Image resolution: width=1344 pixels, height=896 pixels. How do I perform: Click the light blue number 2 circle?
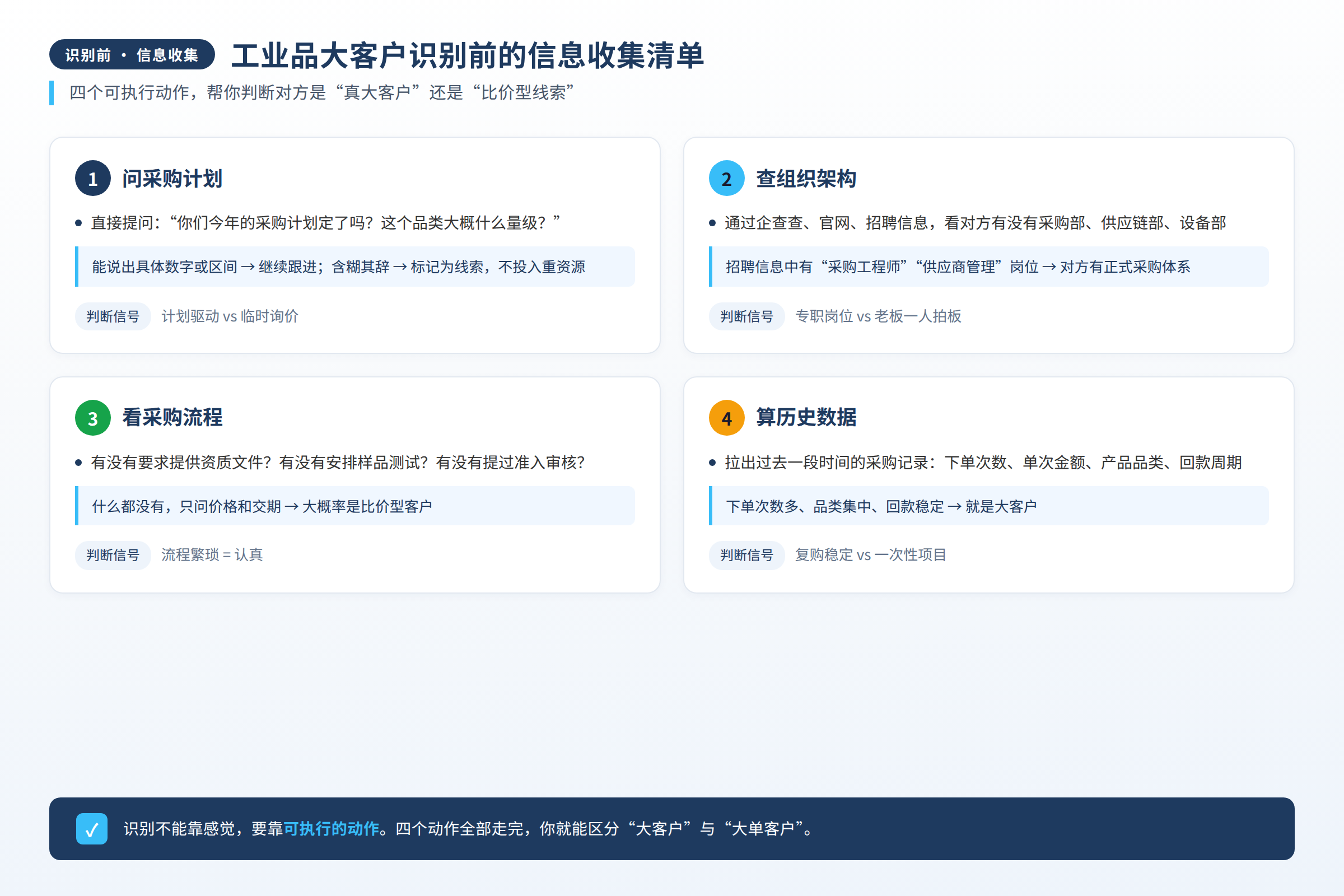pyautogui.click(x=726, y=178)
